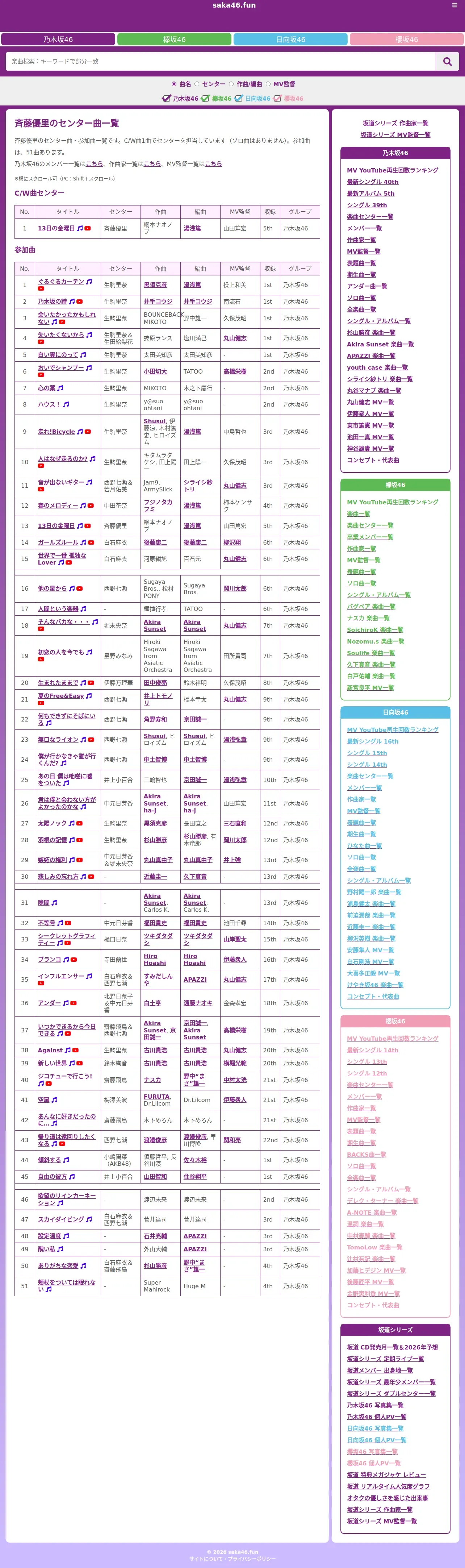Open 坂道シリーズ 作曲家一覧 link at sidebar top
Screen dimensions: 465x1568
(x=395, y=123)
